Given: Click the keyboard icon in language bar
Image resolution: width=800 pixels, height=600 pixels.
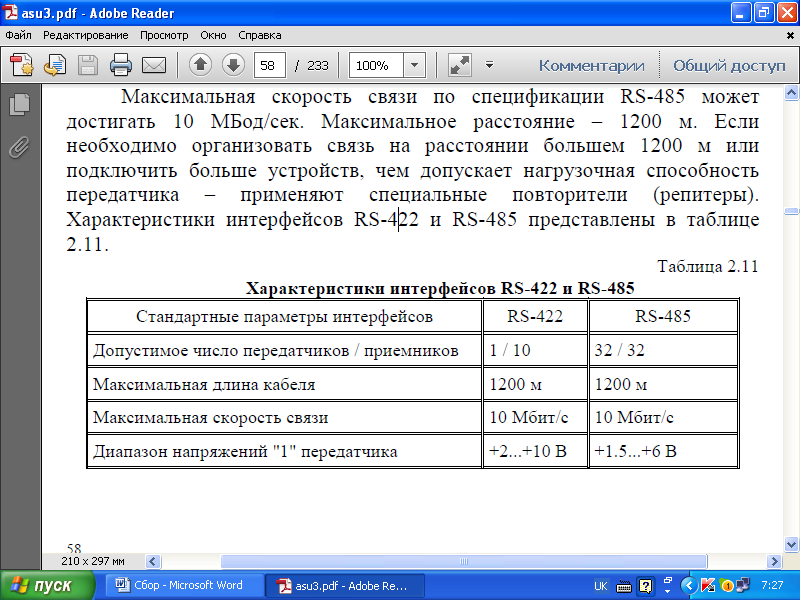Looking at the screenshot, I should coord(623,587).
